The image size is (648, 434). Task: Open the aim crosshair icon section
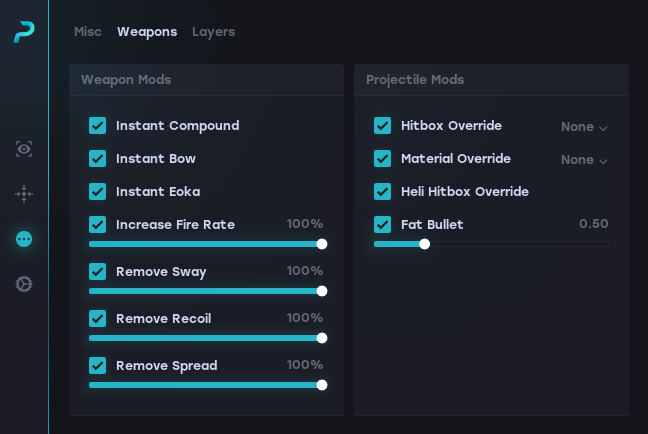[24, 194]
